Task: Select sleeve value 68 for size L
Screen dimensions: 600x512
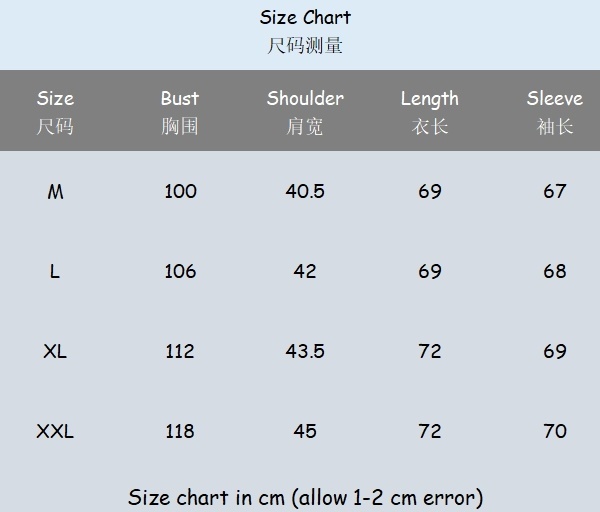Action: [x=554, y=272]
